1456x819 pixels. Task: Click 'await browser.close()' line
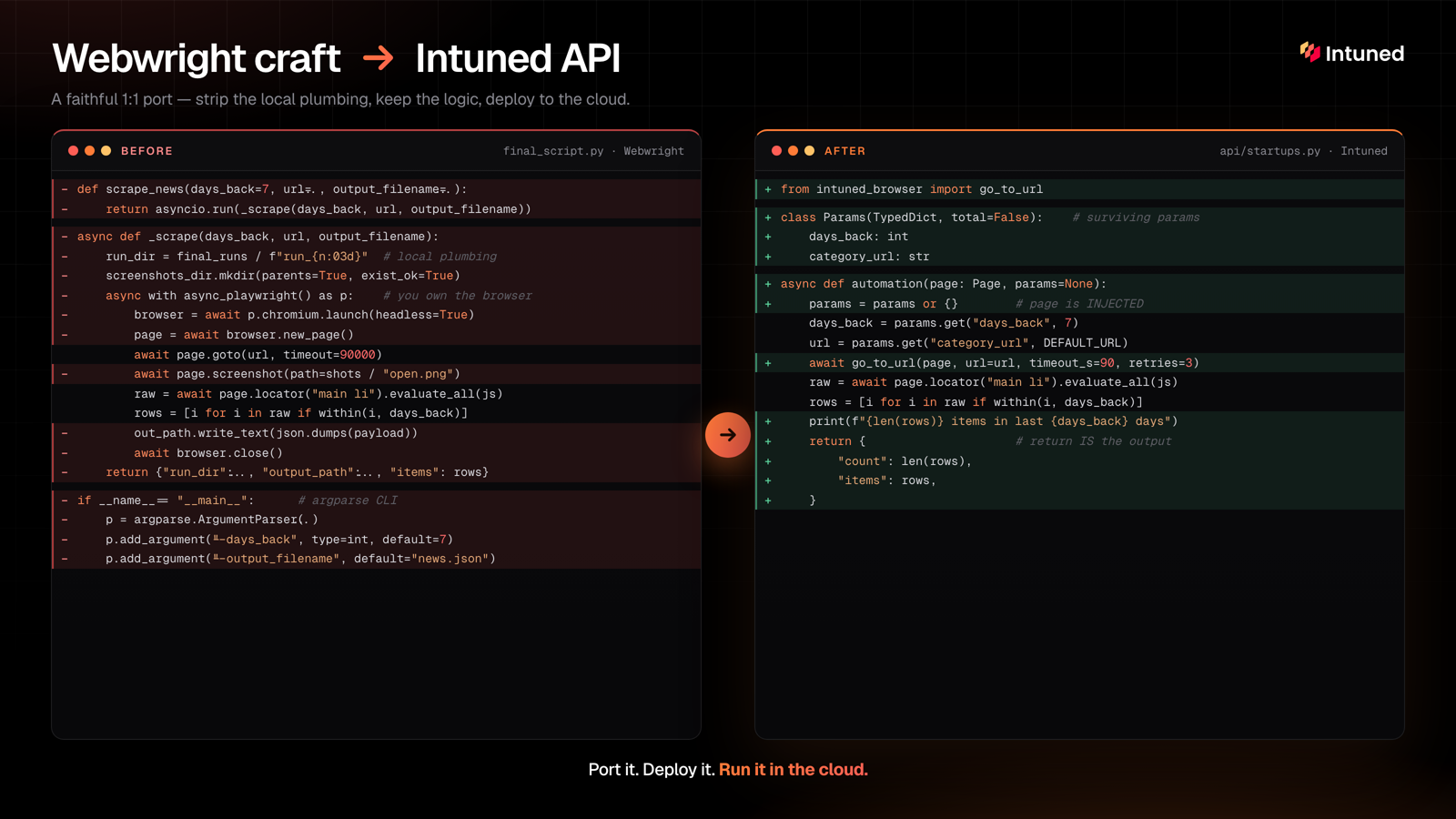click(377, 453)
